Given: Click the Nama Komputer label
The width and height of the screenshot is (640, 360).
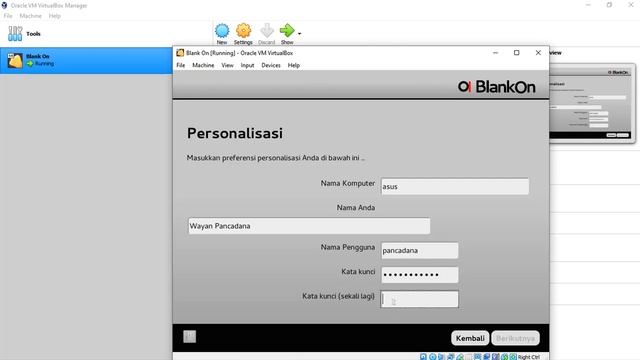Looking at the screenshot, I should point(348,183).
